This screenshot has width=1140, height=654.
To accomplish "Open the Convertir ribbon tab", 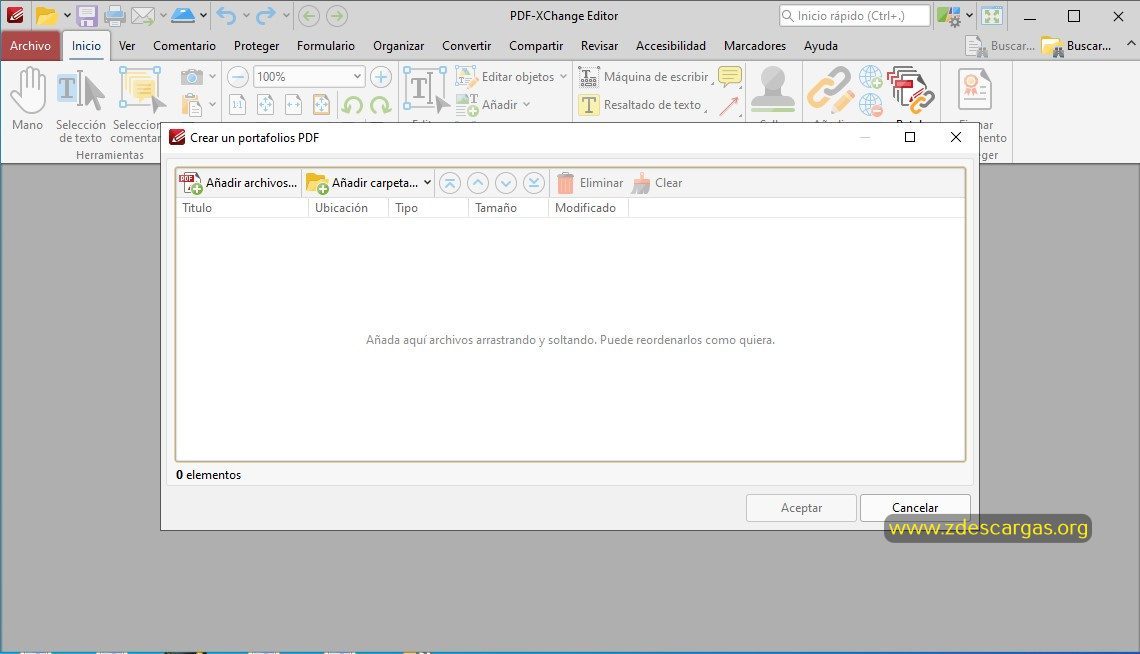I will [x=467, y=46].
